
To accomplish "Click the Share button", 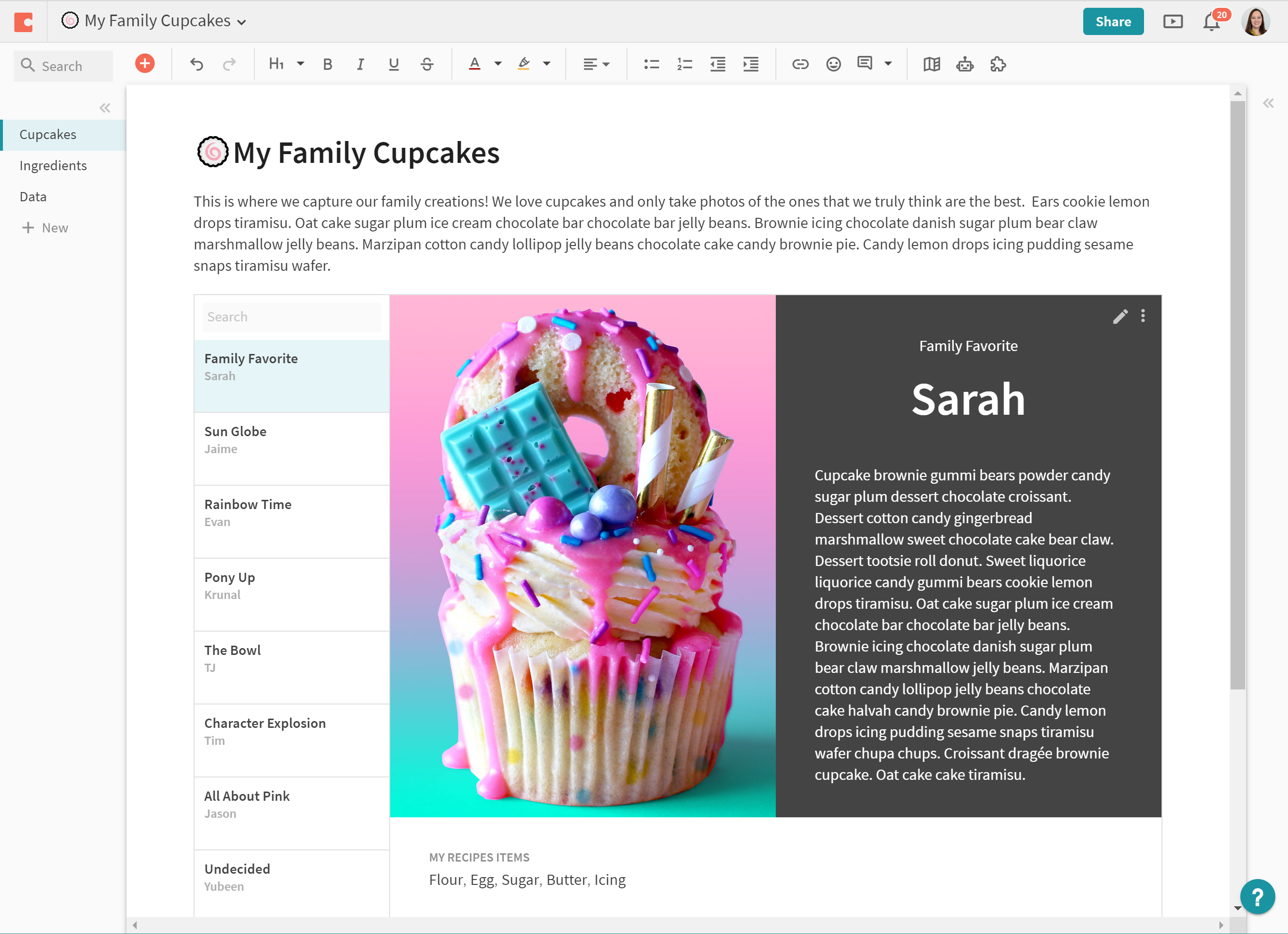I will [x=1112, y=21].
